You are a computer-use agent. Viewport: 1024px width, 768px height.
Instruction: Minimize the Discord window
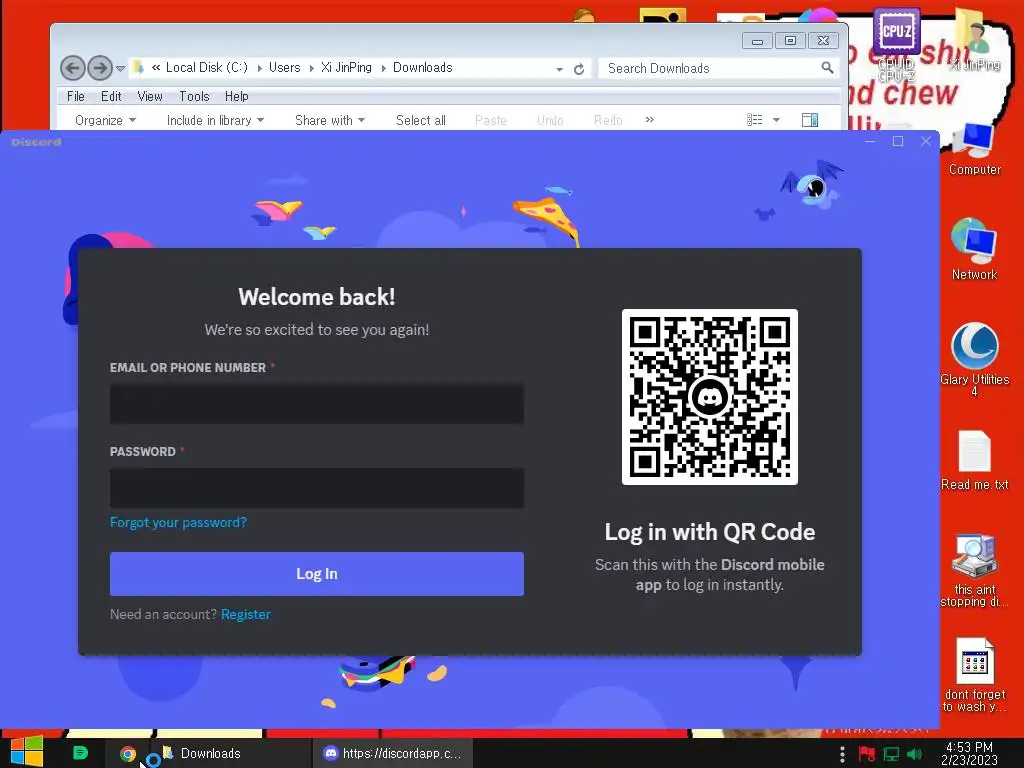click(x=870, y=141)
